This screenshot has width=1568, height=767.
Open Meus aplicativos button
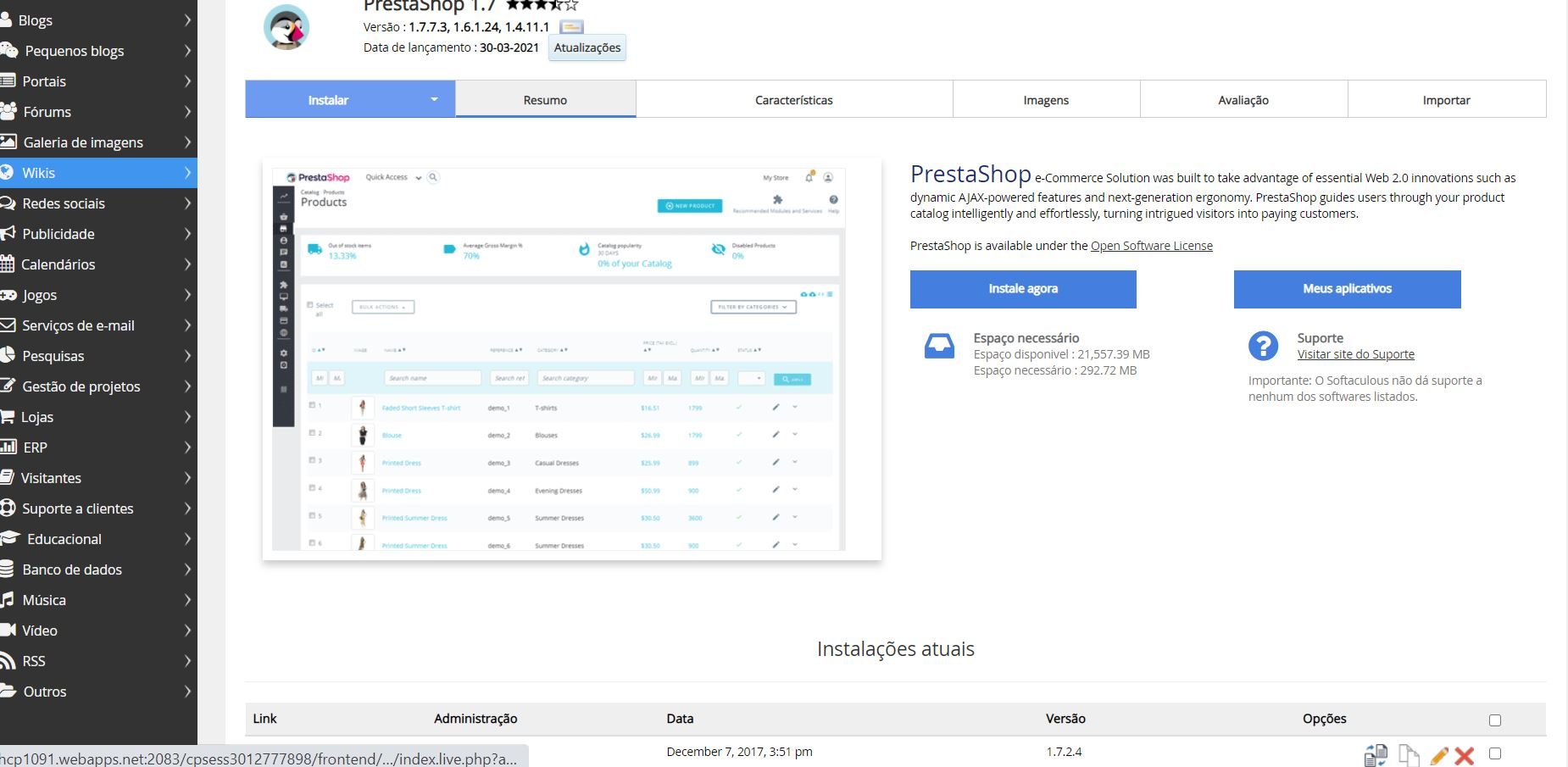pyautogui.click(x=1347, y=289)
